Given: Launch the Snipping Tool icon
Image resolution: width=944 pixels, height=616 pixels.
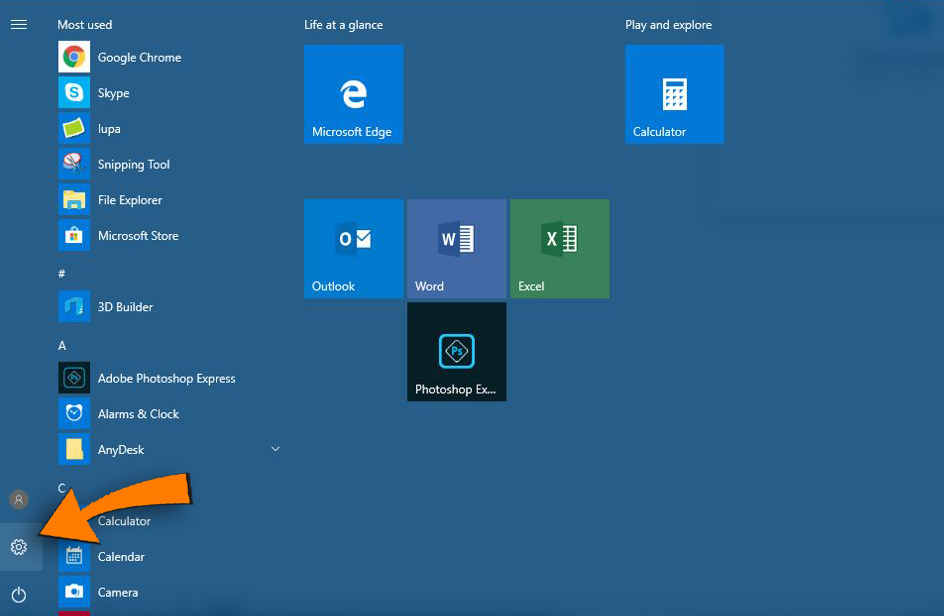Looking at the screenshot, I should pos(74,164).
